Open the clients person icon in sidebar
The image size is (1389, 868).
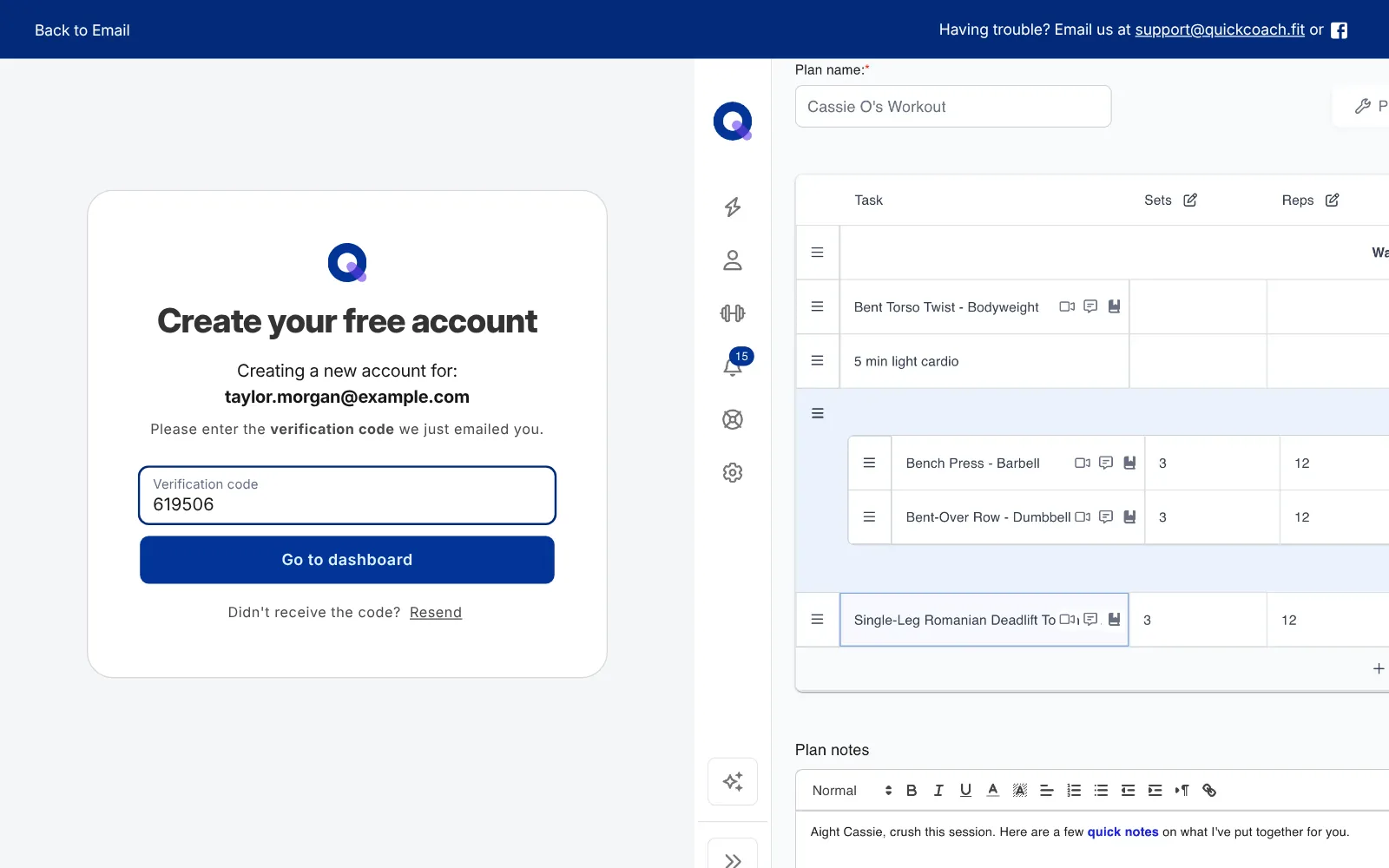click(733, 260)
